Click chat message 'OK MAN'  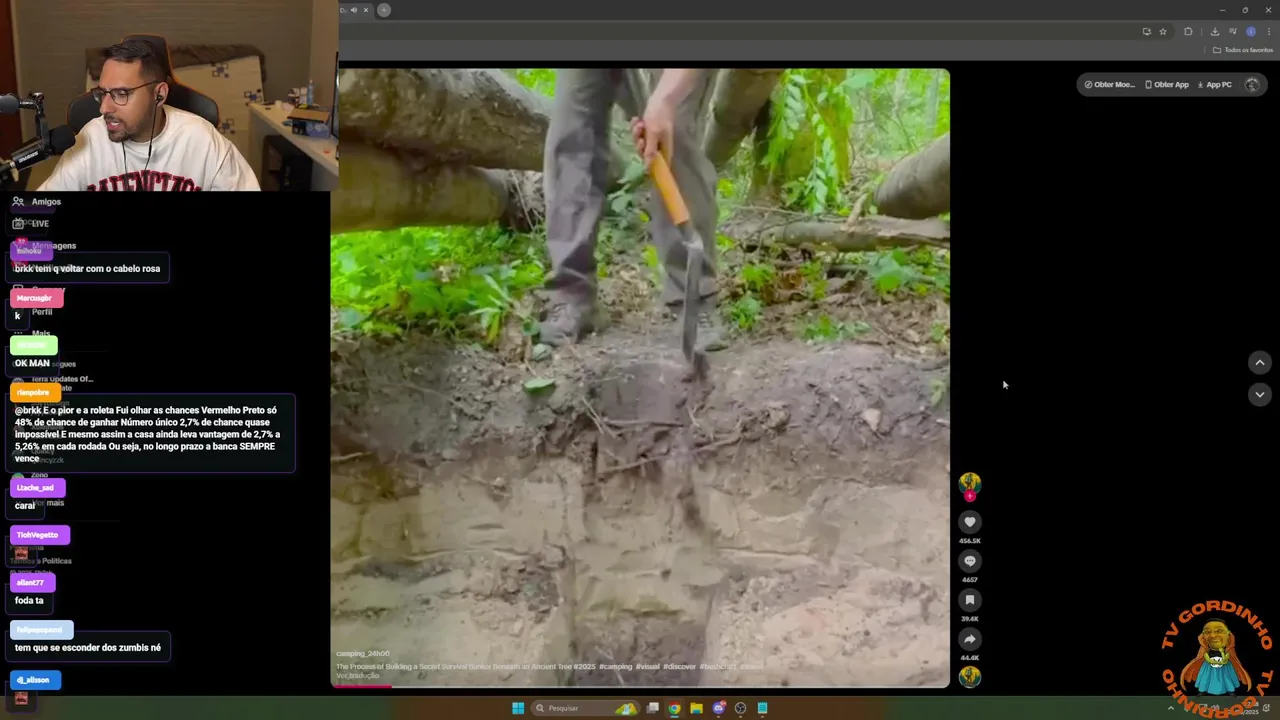click(32, 363)
